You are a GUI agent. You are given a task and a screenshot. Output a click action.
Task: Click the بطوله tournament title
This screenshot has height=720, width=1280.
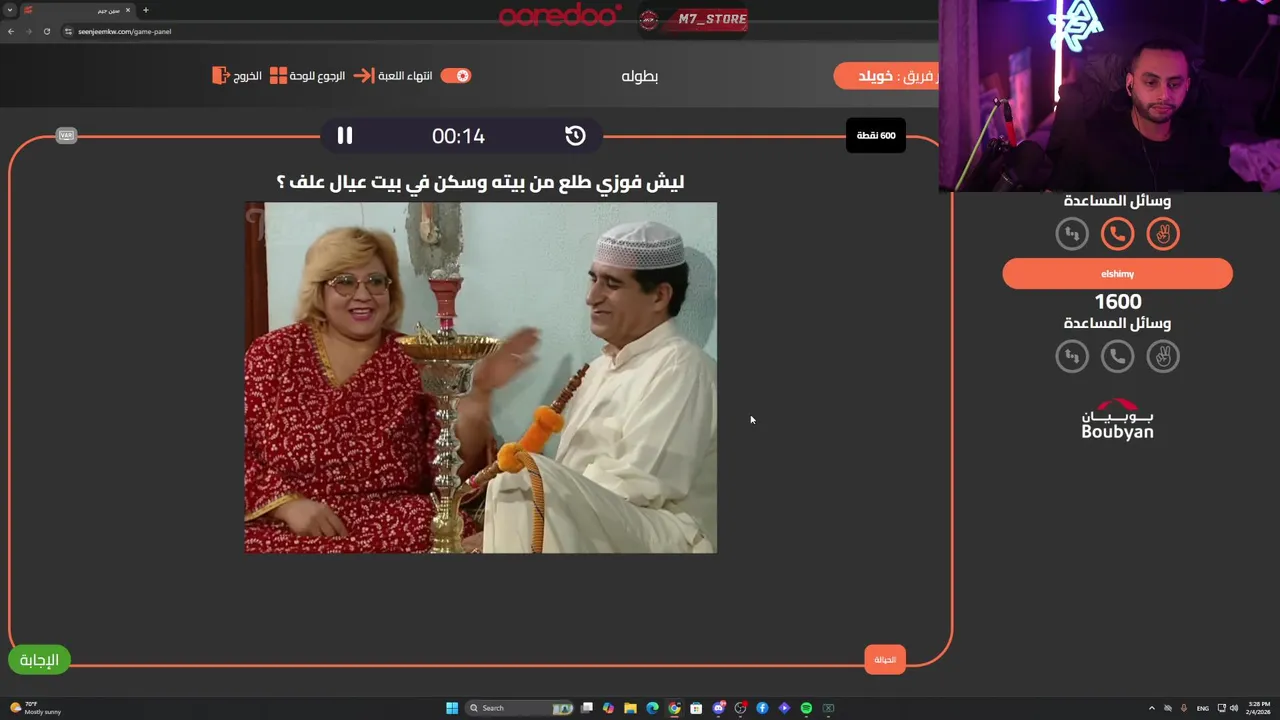[x=639, y=76]
